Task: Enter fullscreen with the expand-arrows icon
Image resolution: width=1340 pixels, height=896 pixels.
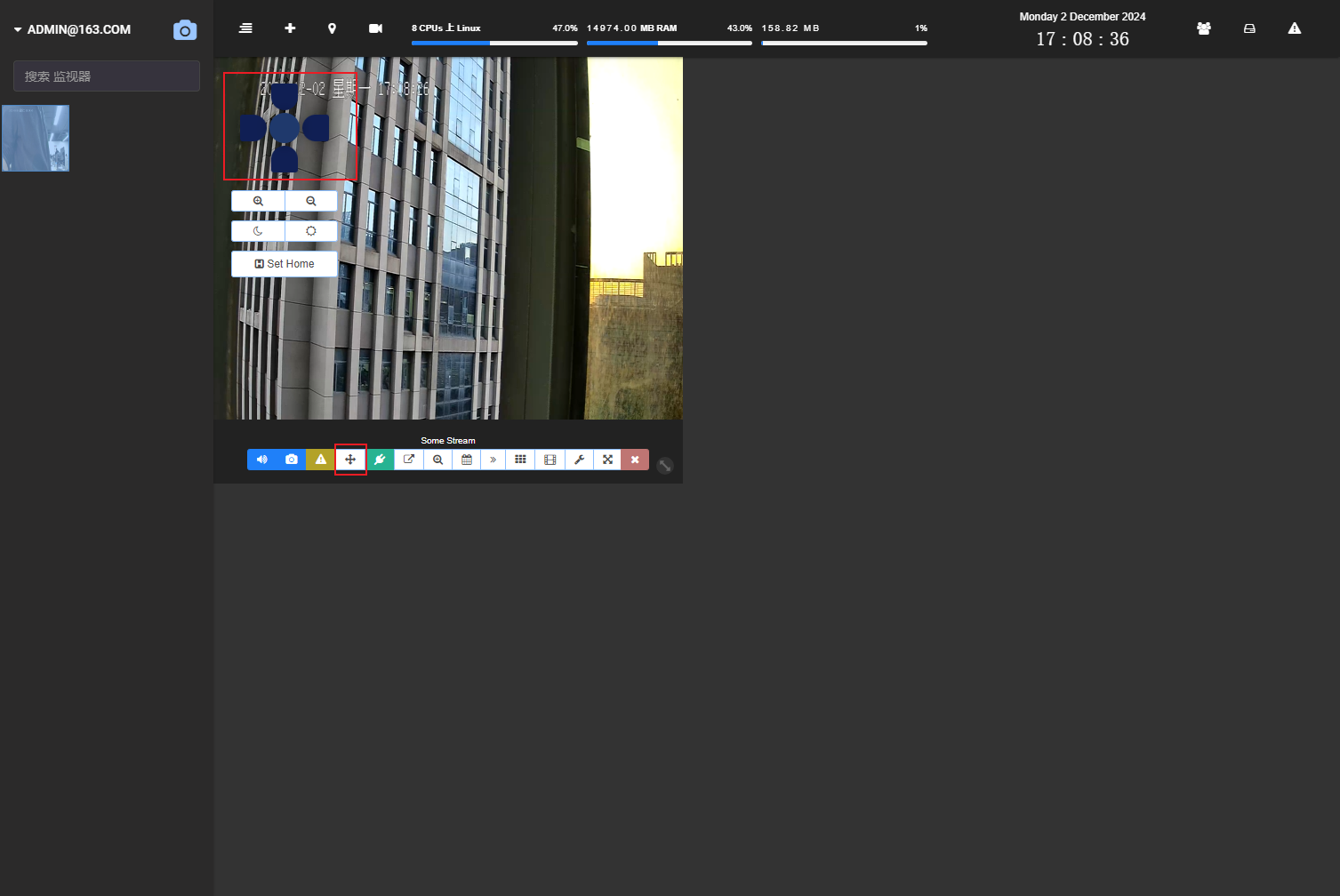Action: (607, 460)
